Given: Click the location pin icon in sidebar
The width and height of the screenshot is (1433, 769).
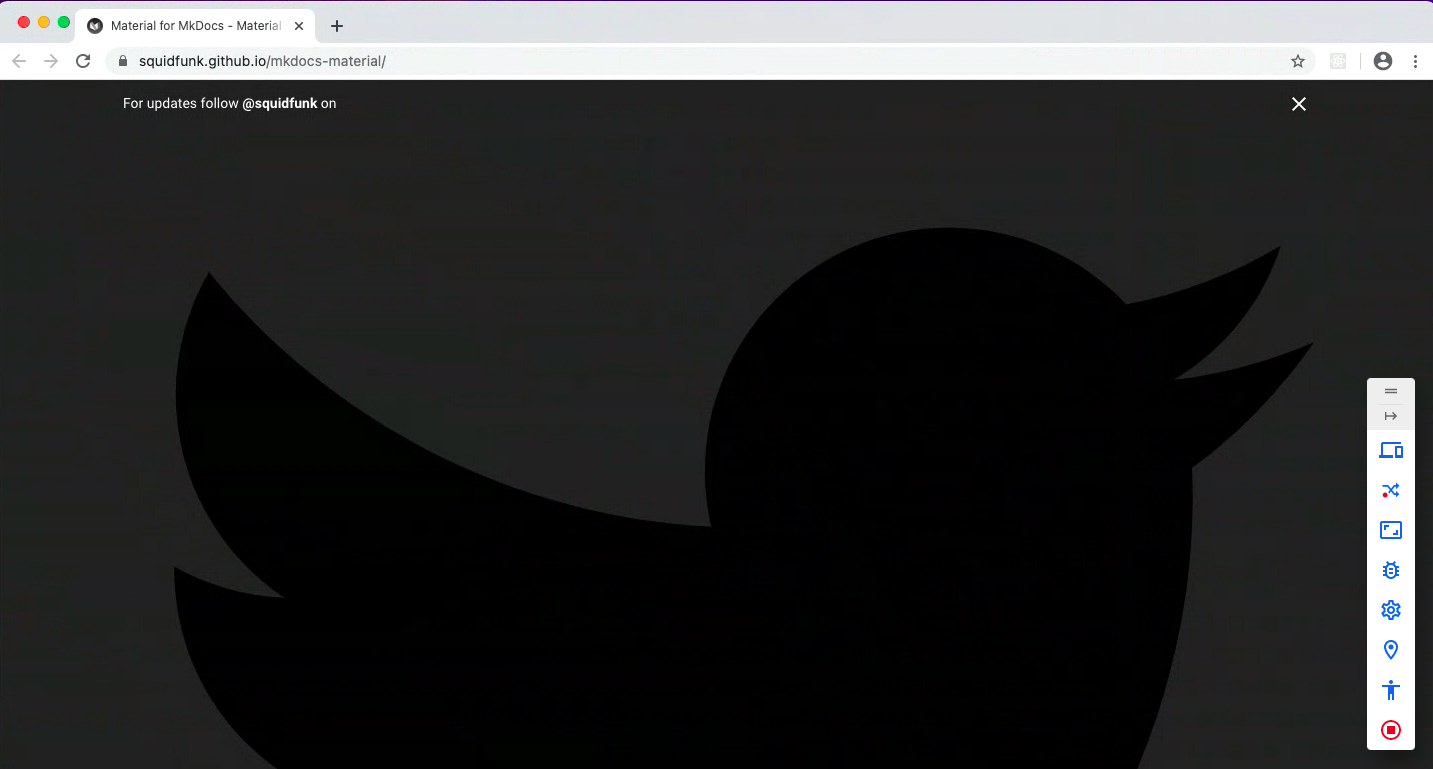Looking at the screenshot, I should 1391,650.
